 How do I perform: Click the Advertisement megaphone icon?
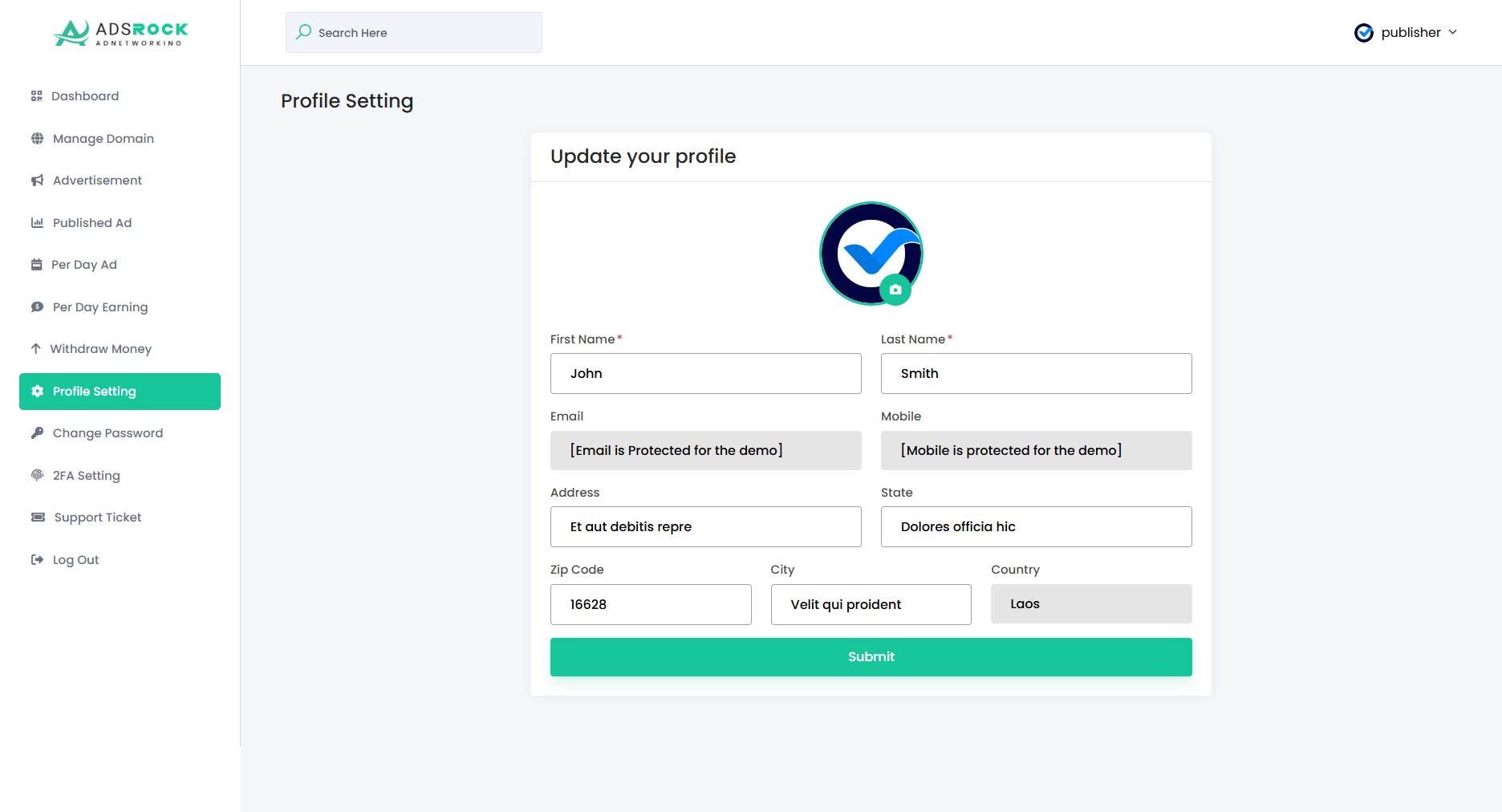pyautogui.click(x=38, y=181)
